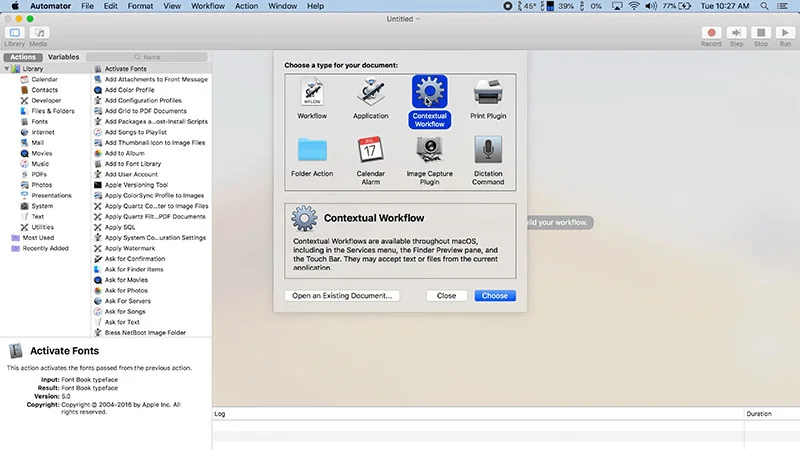Select the Folder Action folder icon

(312, 150)
